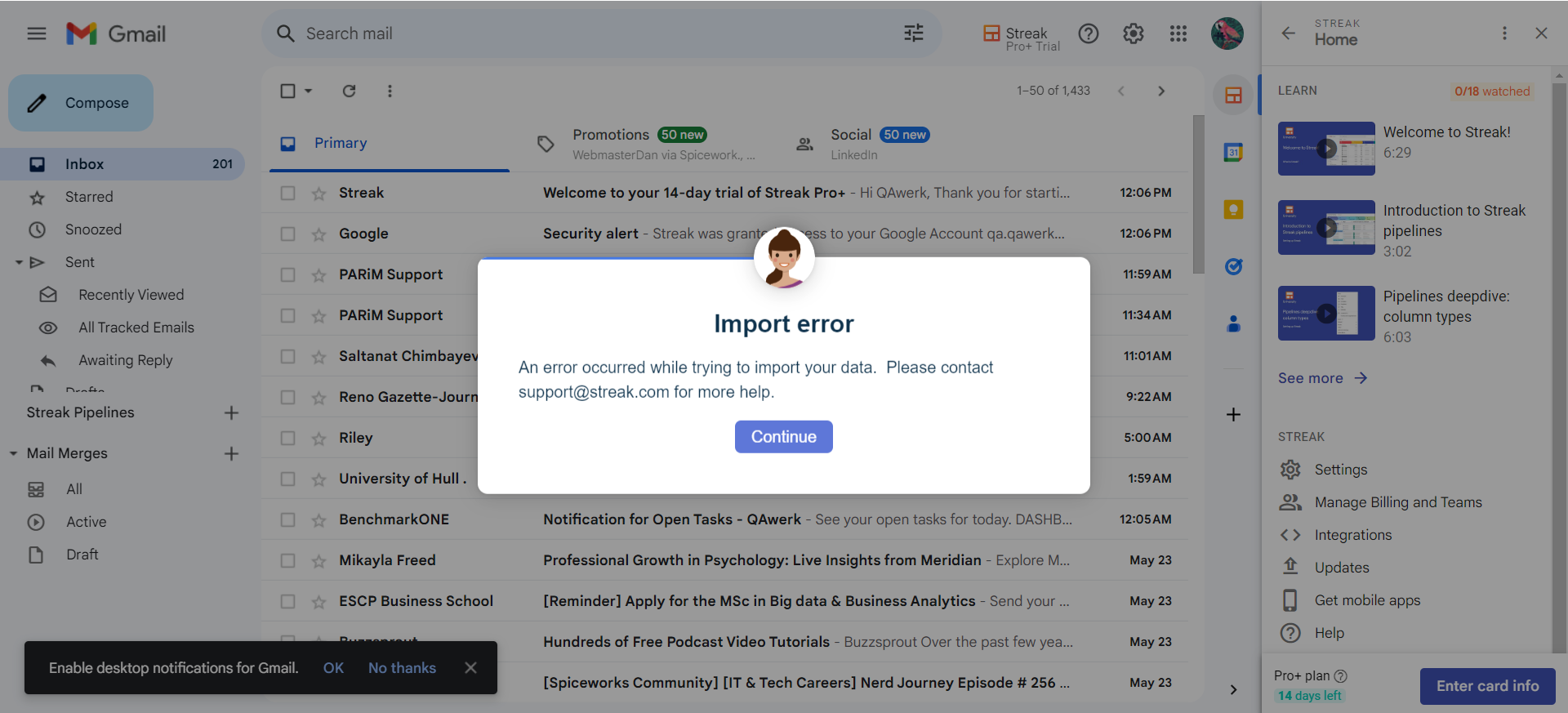Add a new Streak pipeline
The height and width of the screenshot is (713, 1568).
click(x=231, y=412)
